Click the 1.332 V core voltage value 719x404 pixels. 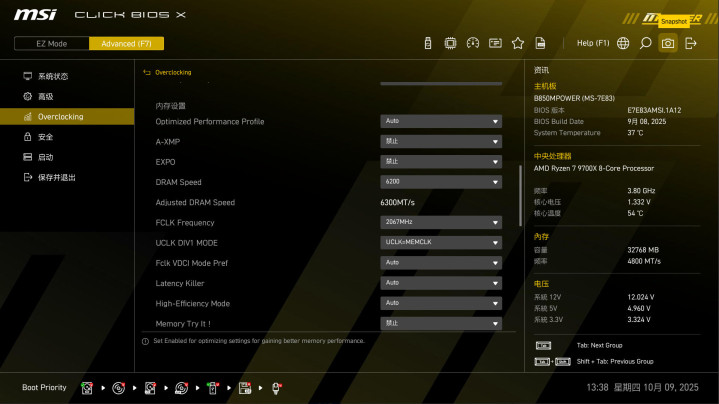point(639,202)
